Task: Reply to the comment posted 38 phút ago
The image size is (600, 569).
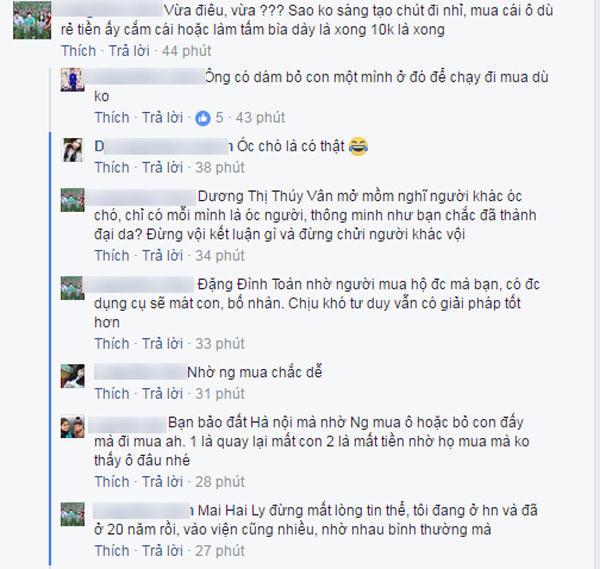Action: click(x=162, y=168)
